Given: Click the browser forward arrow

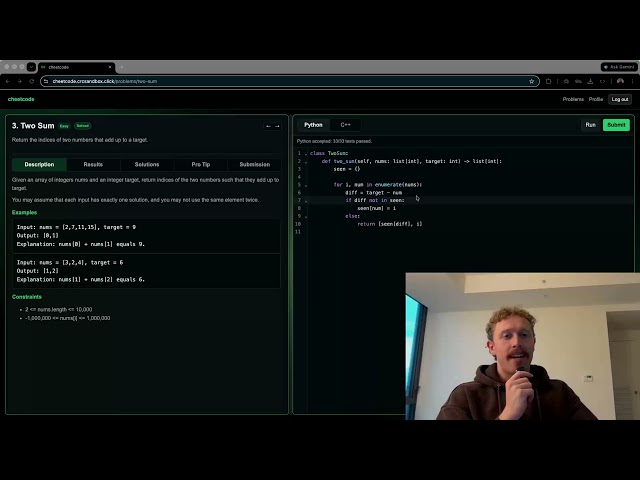Looking at the screenshot, I should (20, 81).
